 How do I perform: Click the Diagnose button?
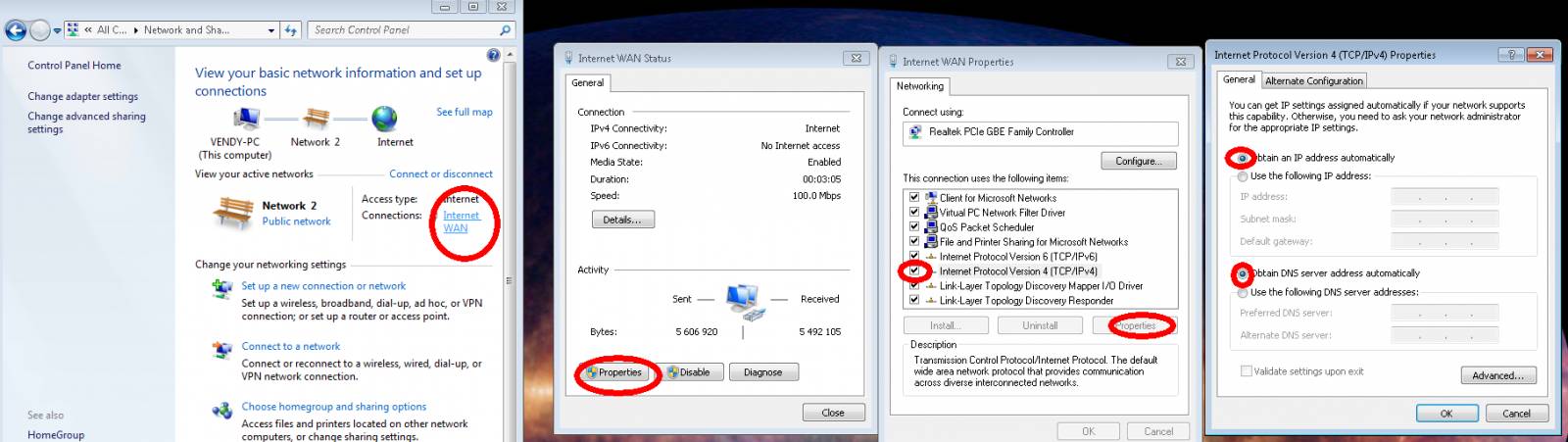[763, 372]
